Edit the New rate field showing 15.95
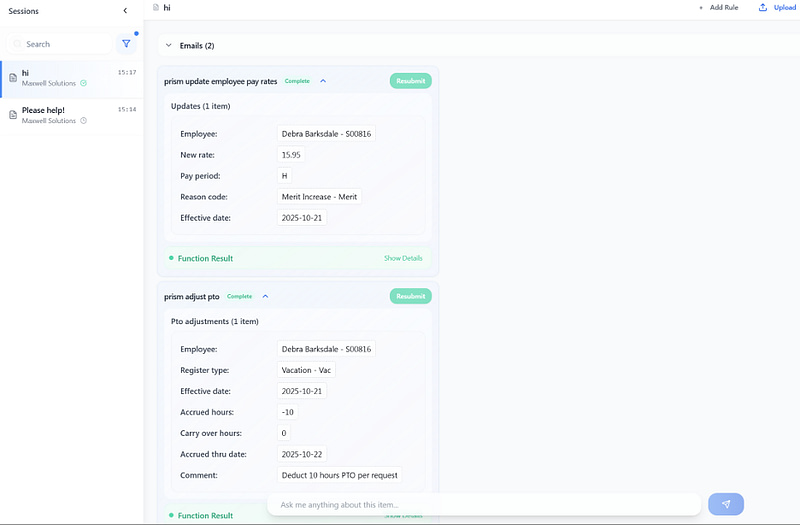Image resolution: width=800 pixels, height=525 pixels. coord(292,155)
